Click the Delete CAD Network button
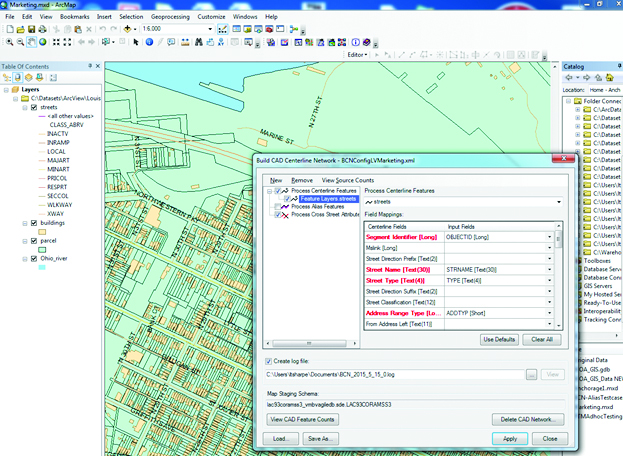 coord(528,419)
